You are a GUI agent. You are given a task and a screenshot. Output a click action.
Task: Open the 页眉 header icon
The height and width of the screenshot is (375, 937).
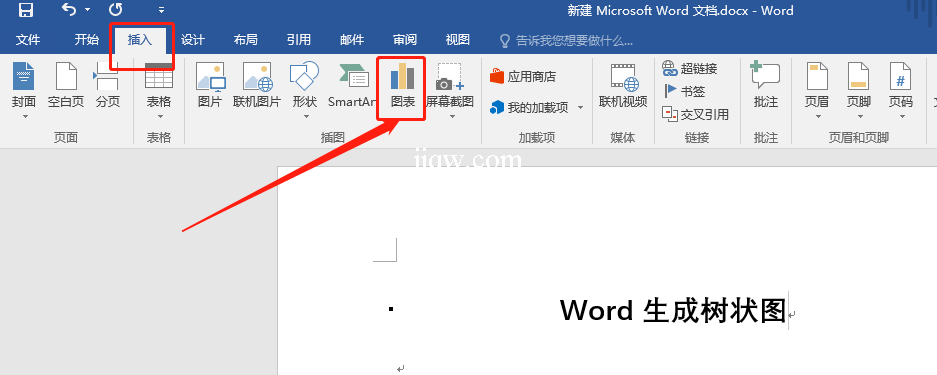(817, 76)
